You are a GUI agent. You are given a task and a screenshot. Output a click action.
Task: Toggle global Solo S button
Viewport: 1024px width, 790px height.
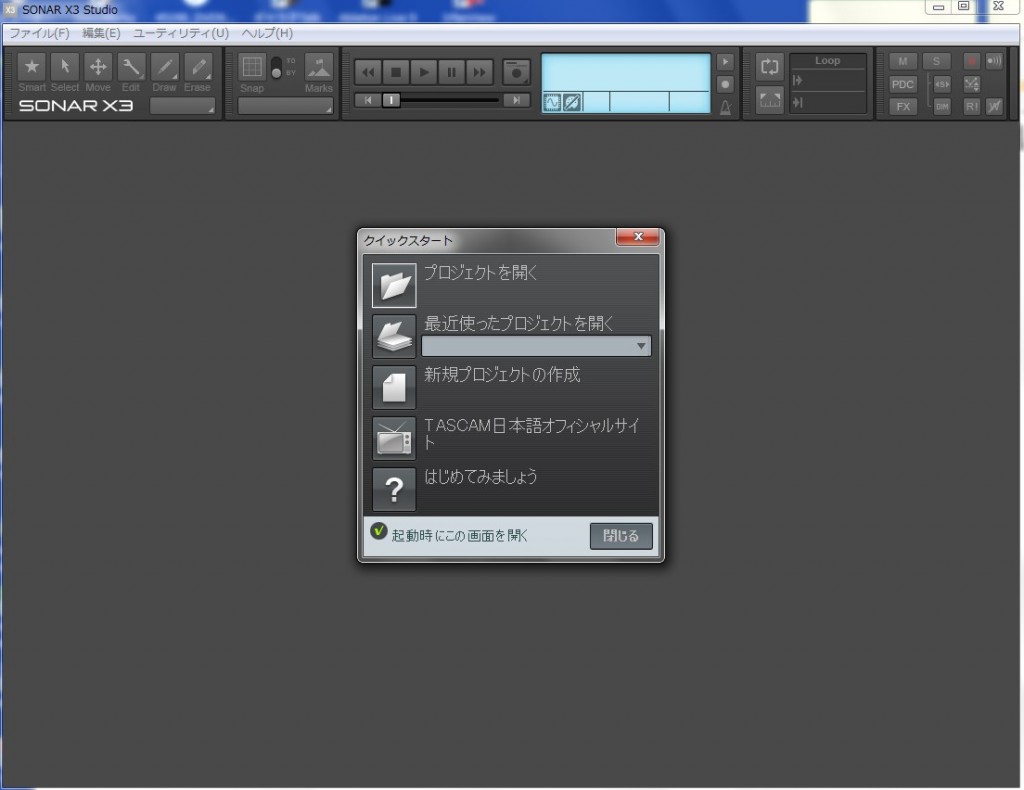[936, 61]
